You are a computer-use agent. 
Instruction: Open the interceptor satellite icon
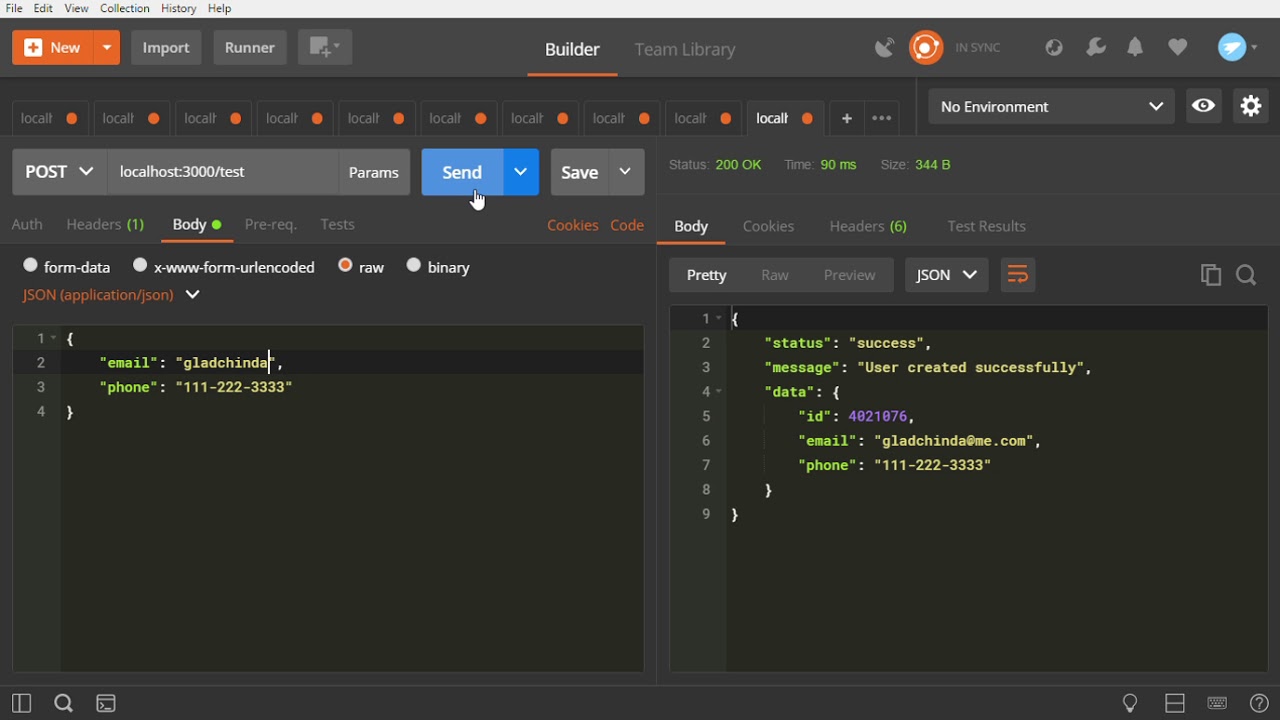[884, 47]
